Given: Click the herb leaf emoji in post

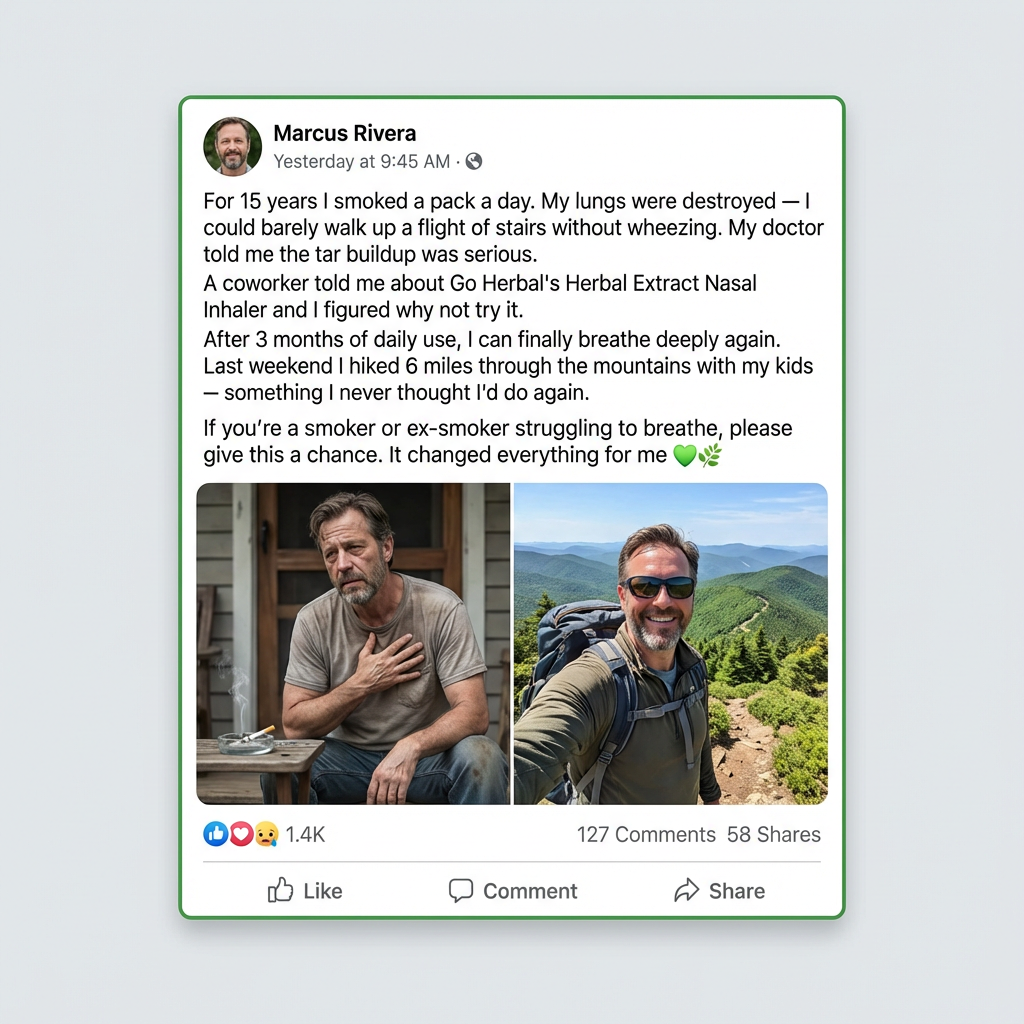Looking at the screenshot, I should coord(709,456).
